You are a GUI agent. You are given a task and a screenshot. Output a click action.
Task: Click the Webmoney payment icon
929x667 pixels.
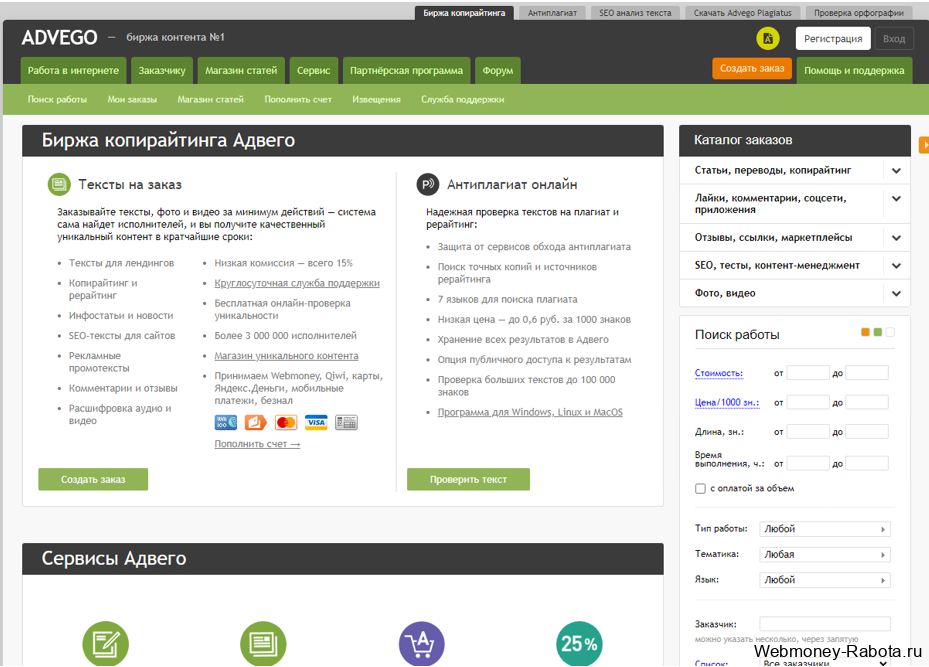[225, 422]
